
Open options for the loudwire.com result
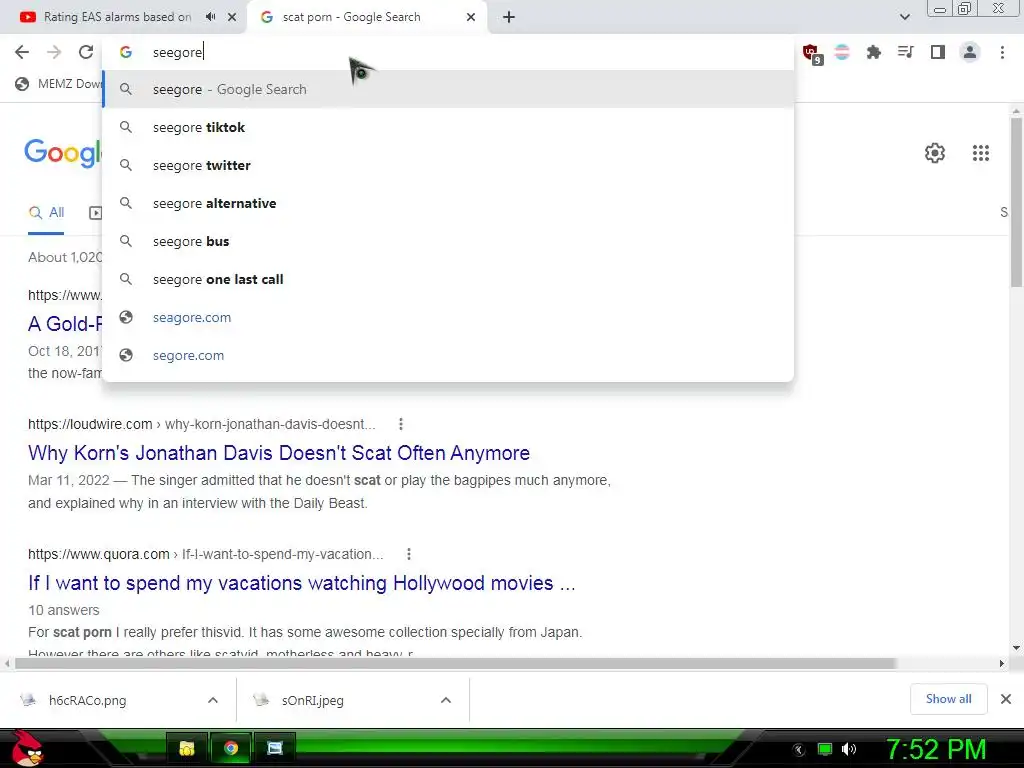click(x=400, y=424)
